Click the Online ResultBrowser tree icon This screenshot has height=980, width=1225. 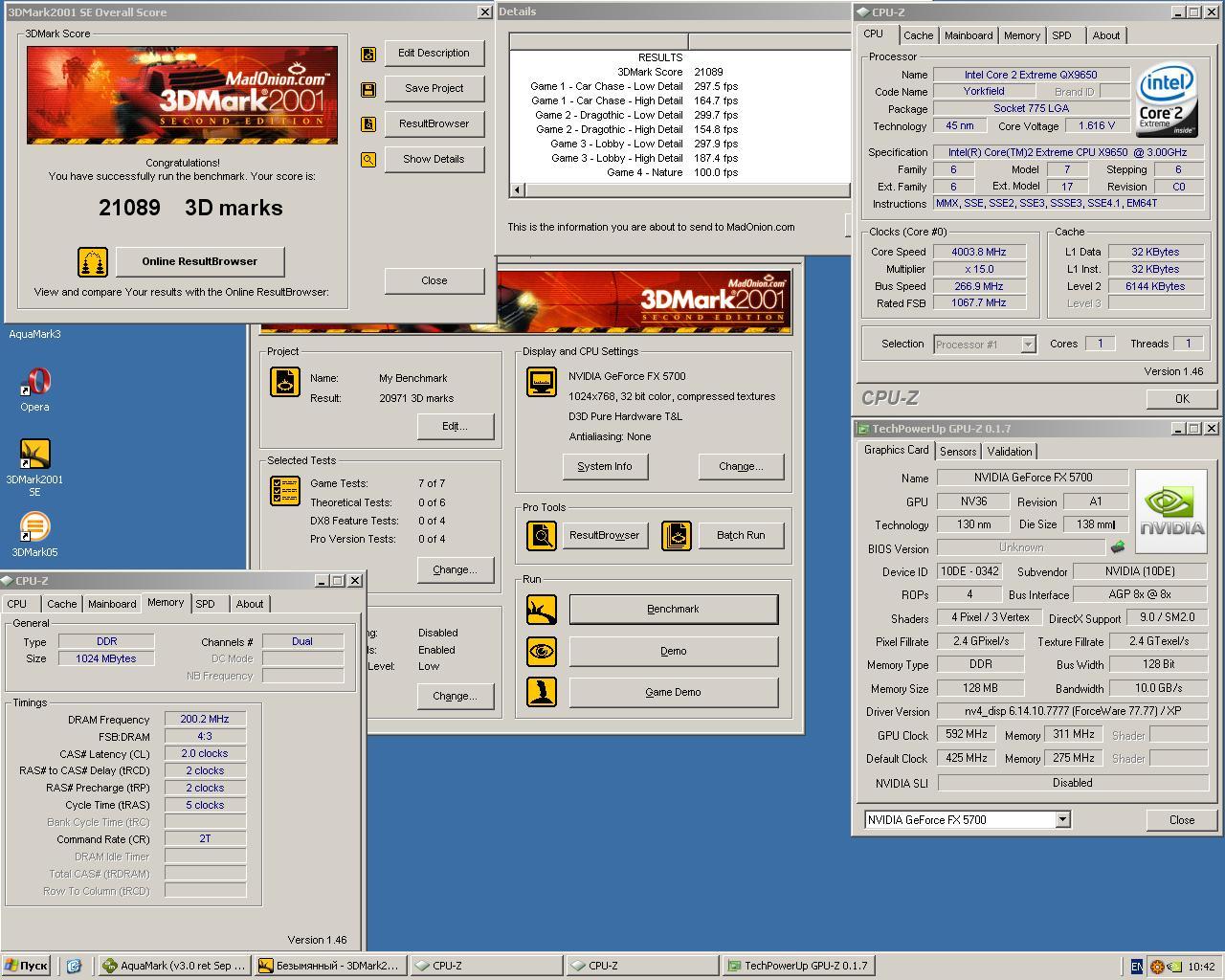click(93, 261)
